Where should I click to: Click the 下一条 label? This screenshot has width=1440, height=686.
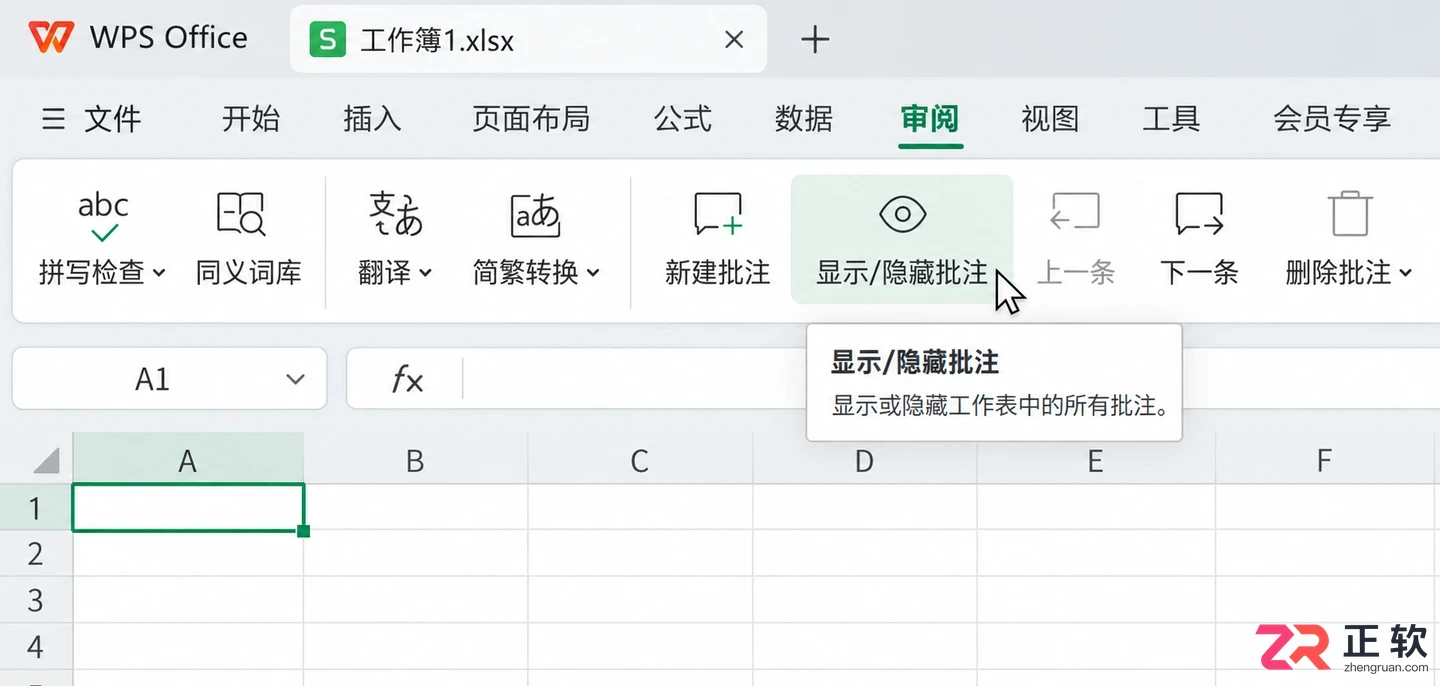(1199, 272)
